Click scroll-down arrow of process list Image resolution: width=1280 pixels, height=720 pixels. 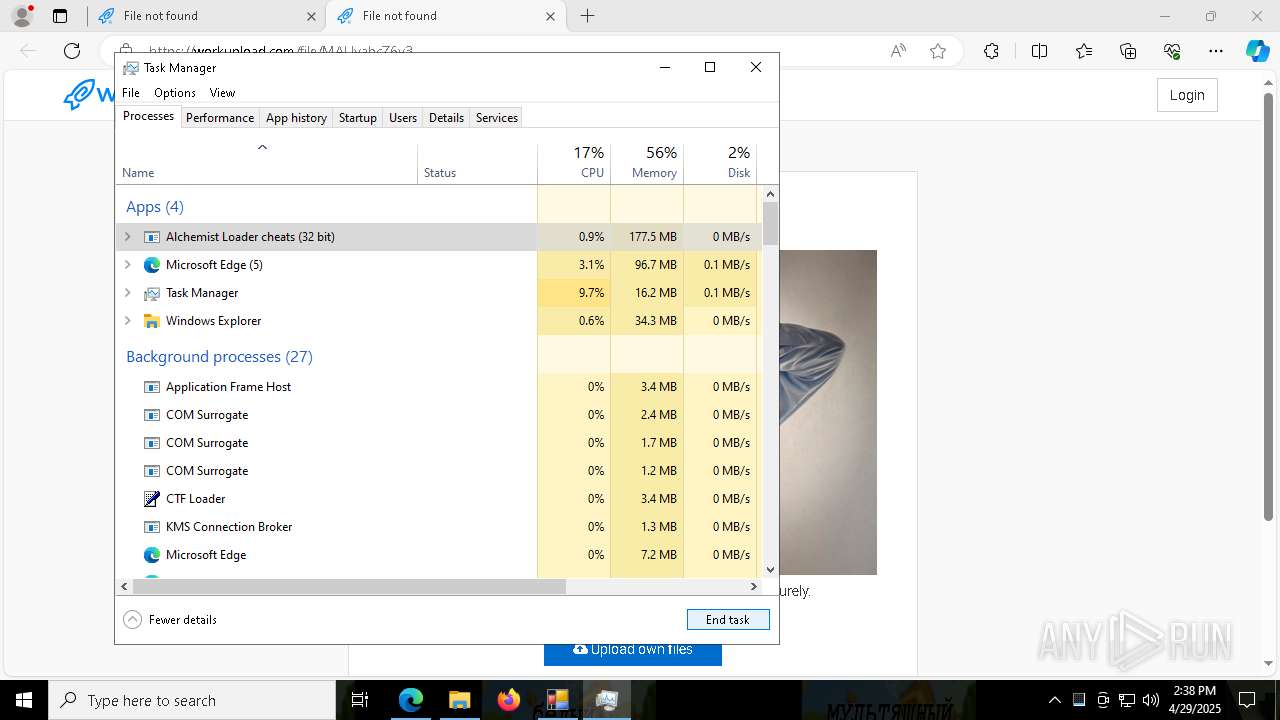(x=770, y=570)
